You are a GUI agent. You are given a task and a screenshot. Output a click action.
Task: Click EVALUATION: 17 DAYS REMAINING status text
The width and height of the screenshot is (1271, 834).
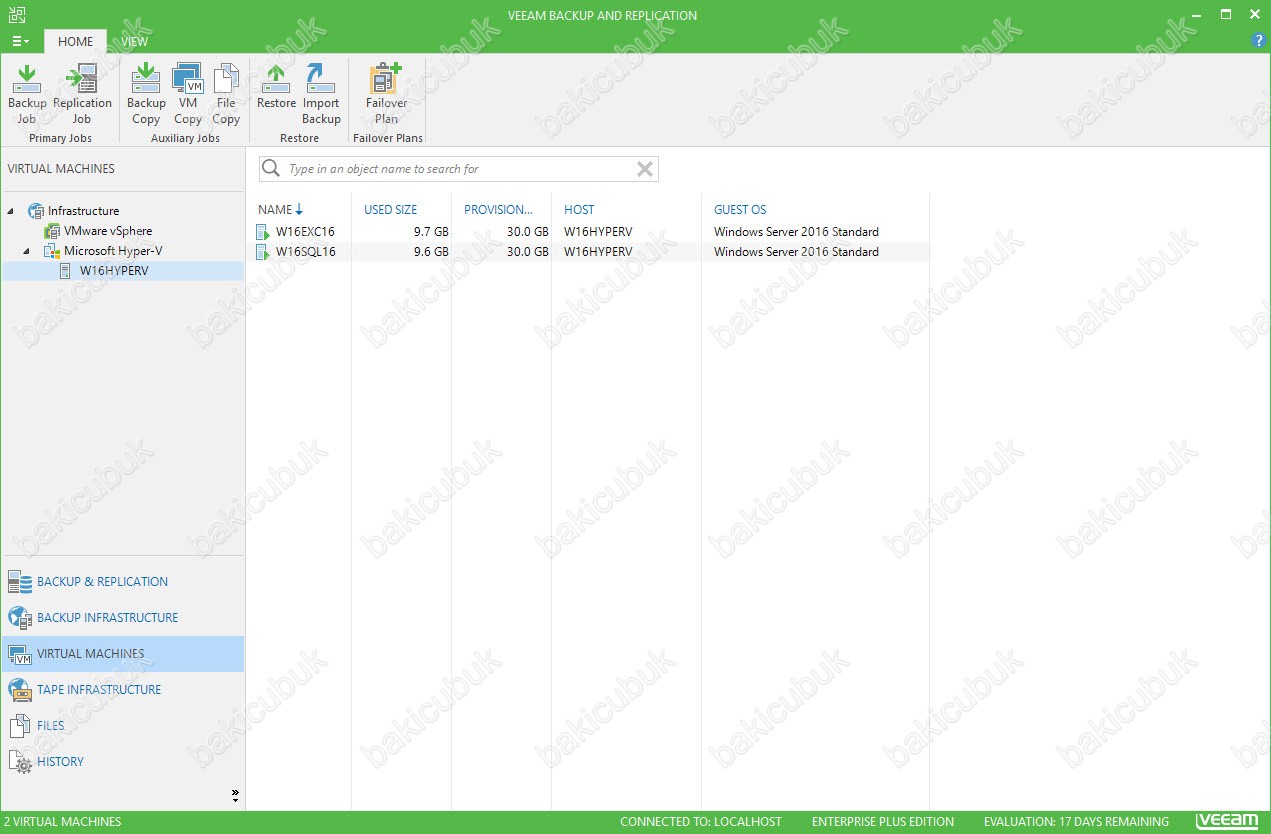pyautogui.click(x=1076, y=822)
